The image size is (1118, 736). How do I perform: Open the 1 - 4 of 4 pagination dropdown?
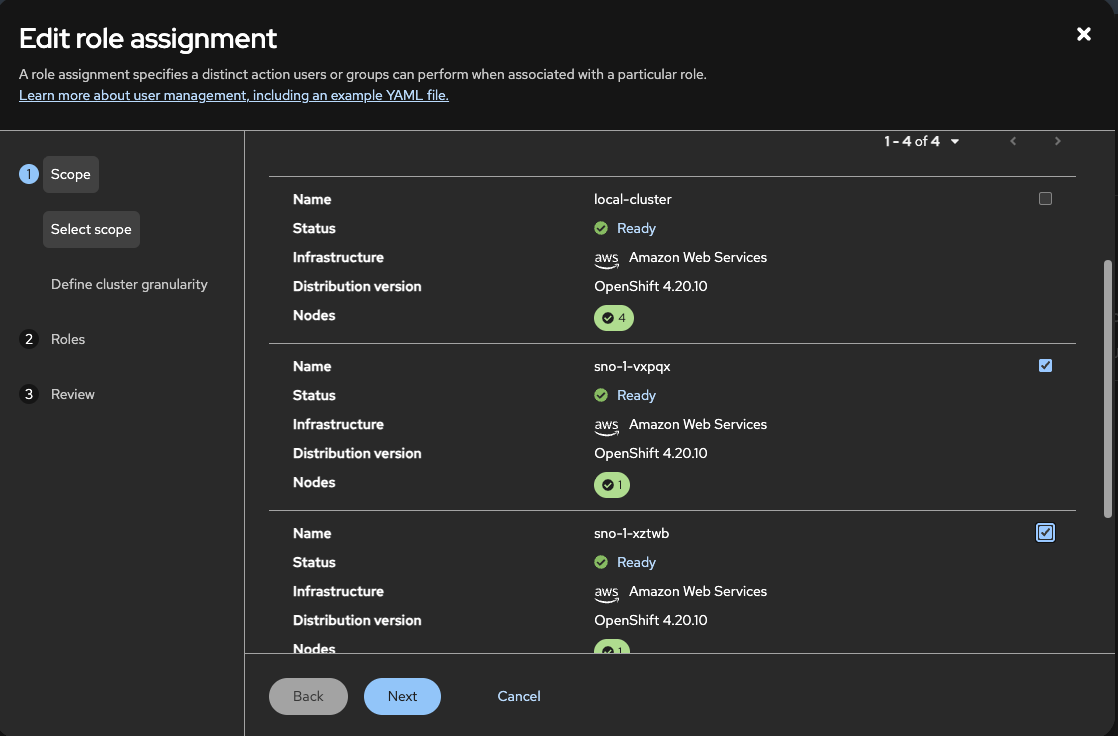922,142
